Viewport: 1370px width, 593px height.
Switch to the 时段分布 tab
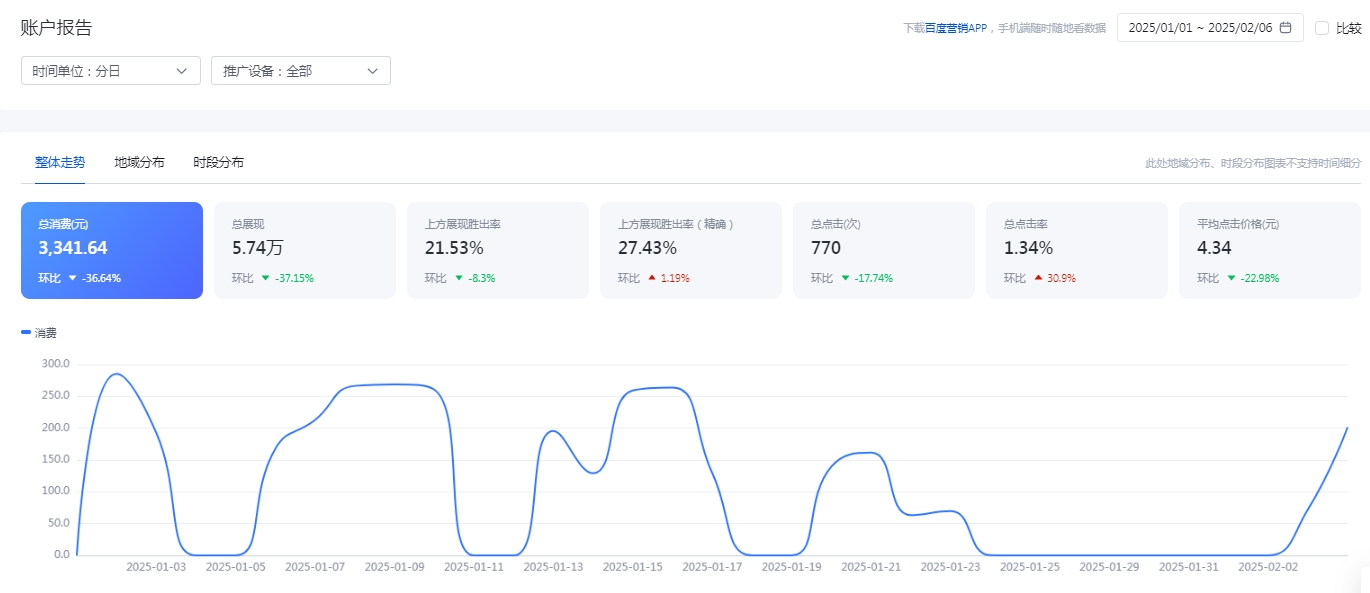[218, 162]
